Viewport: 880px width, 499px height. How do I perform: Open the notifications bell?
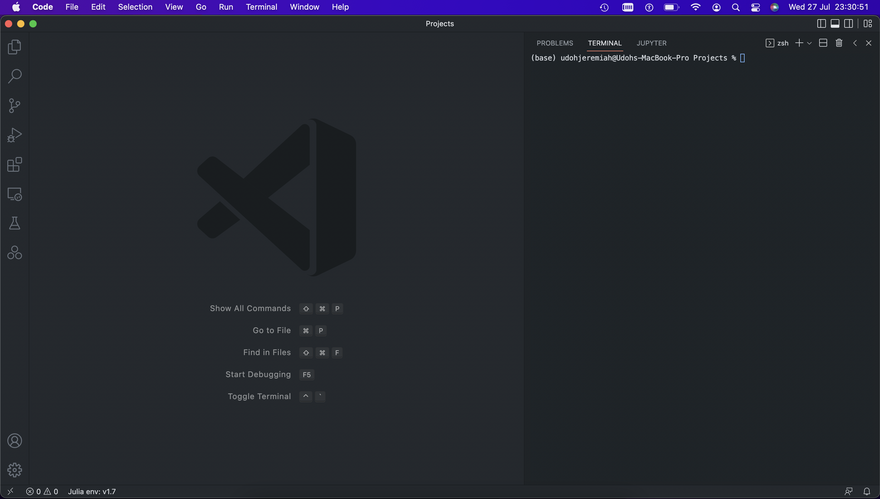pos(867,491)
